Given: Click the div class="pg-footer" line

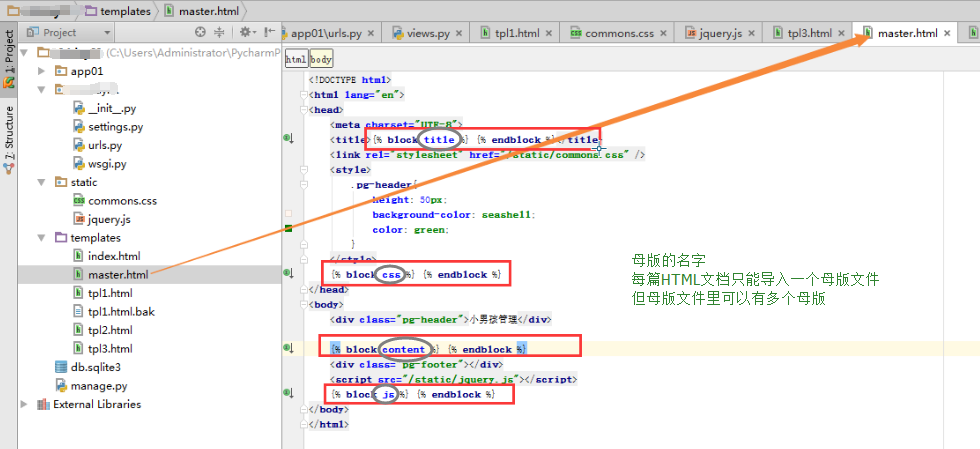Looking at the screenshot, I should click(x=416, y=364).
